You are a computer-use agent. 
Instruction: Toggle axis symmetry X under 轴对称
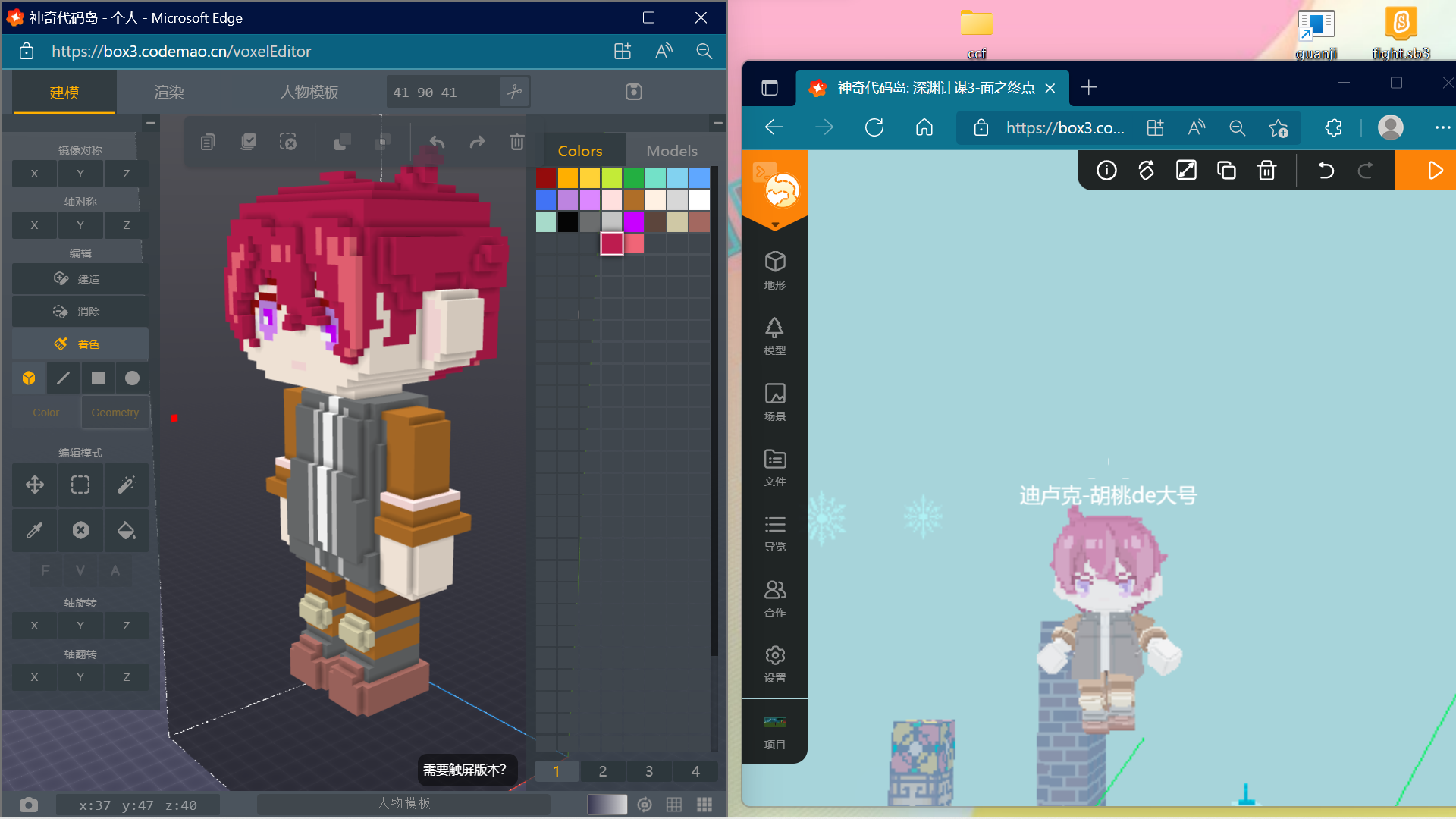tap(34, 225)
